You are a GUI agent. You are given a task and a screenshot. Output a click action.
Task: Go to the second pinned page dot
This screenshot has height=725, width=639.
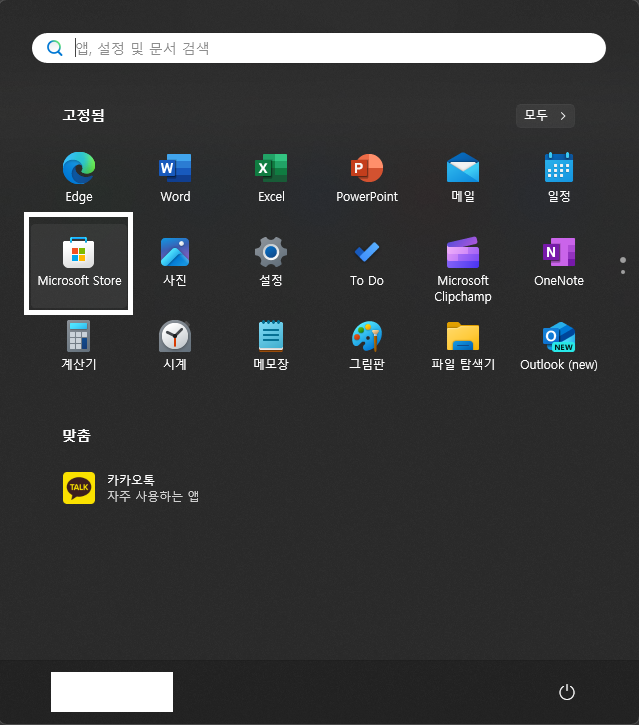click(623, 272)
